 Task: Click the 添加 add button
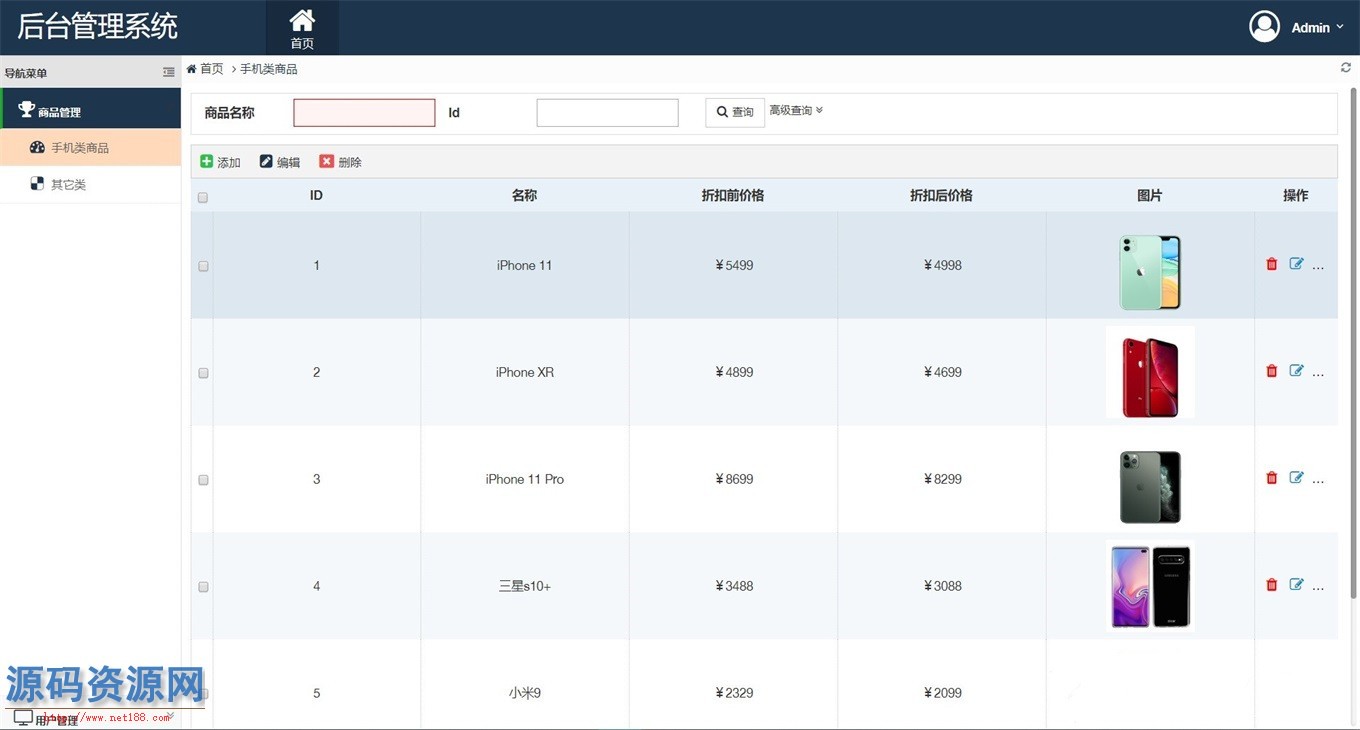point(220,162)
